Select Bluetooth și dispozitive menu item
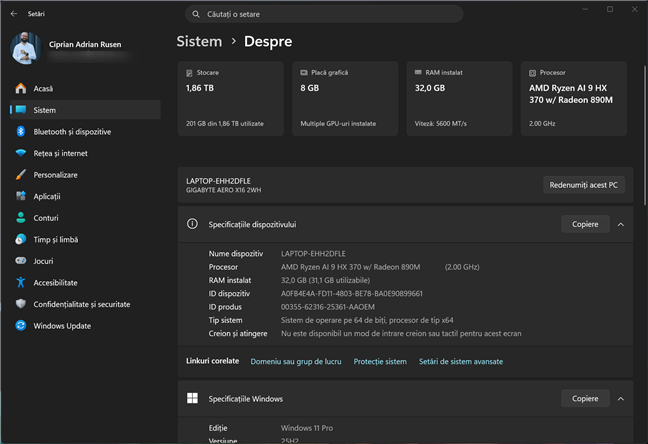This screenshot has width=648, height=444. point(85,131)
